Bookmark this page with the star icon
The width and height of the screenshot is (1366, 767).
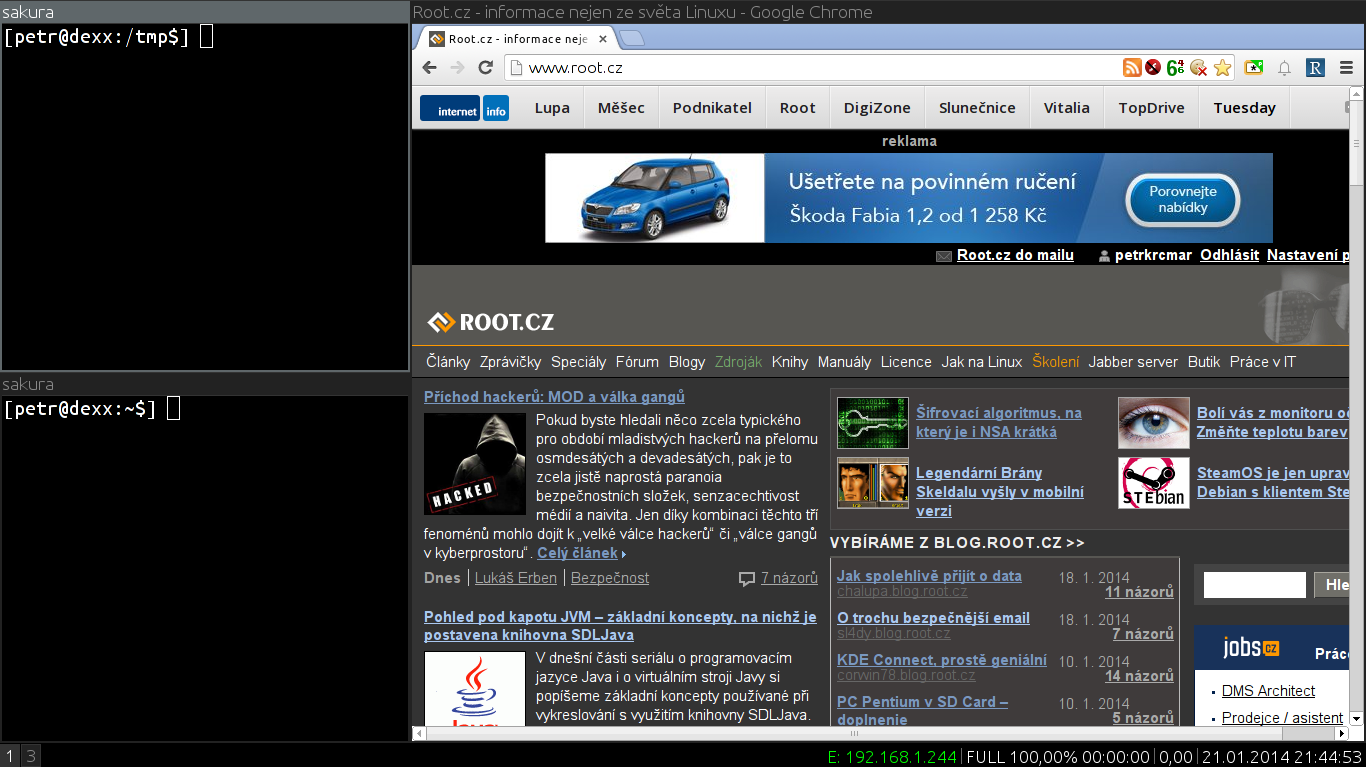point(1223,68)
